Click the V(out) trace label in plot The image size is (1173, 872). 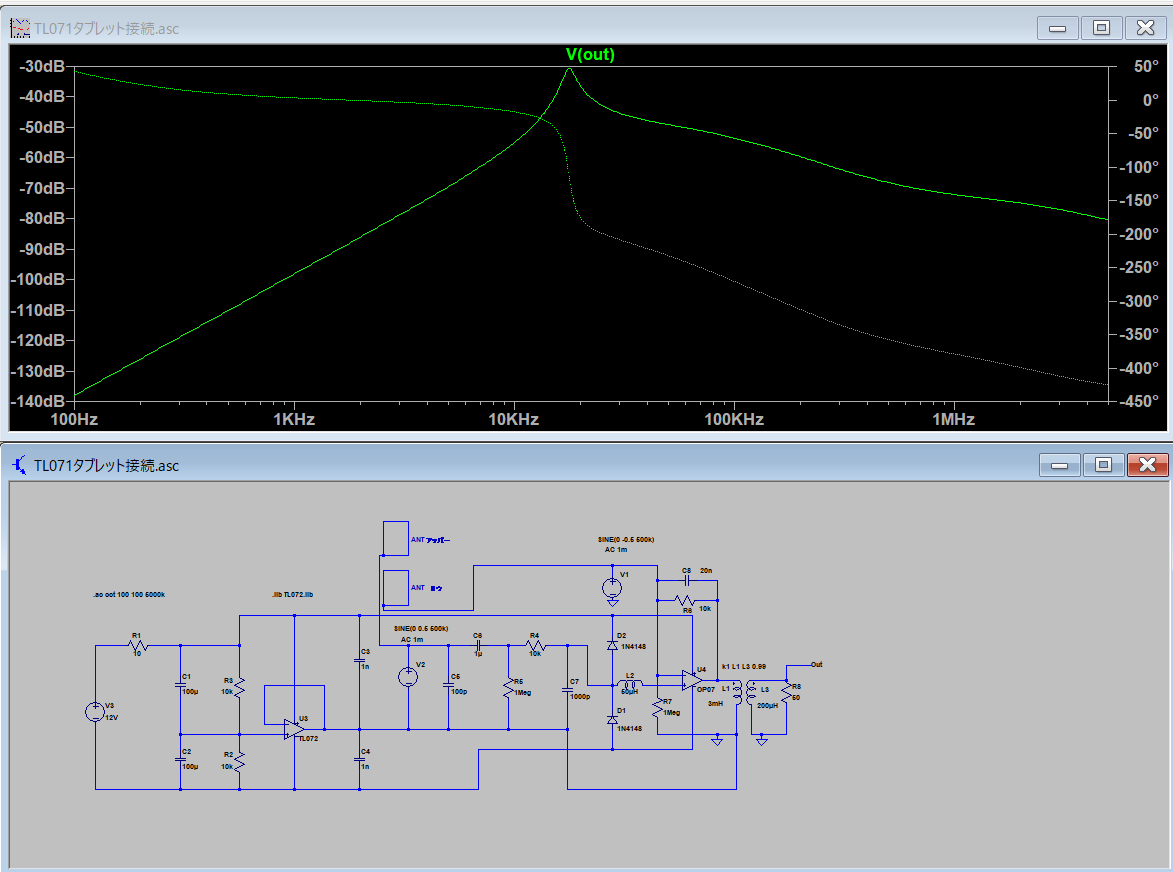click(590, 55)
